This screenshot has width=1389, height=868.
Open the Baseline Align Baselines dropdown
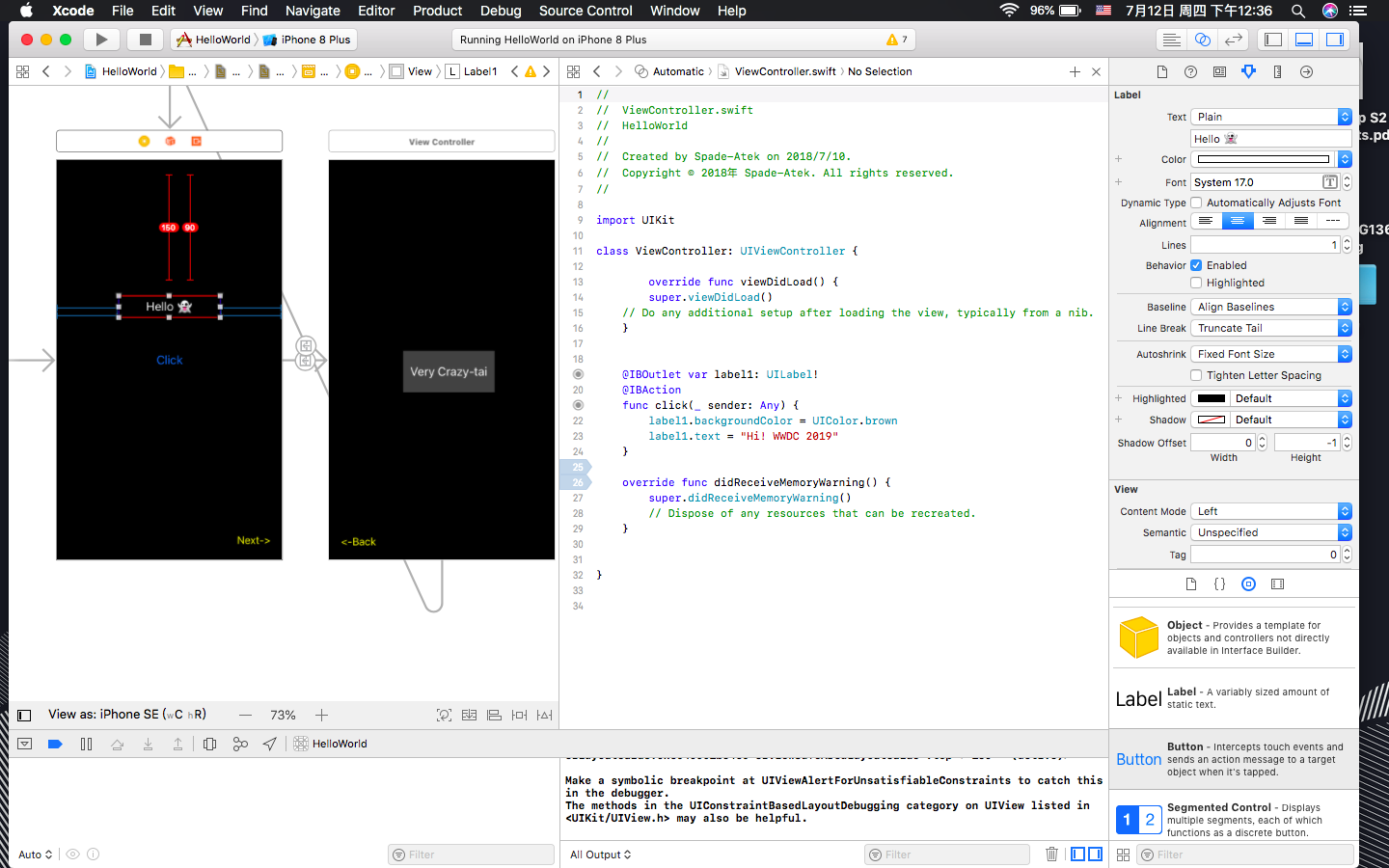click(x=1271, y=307)
